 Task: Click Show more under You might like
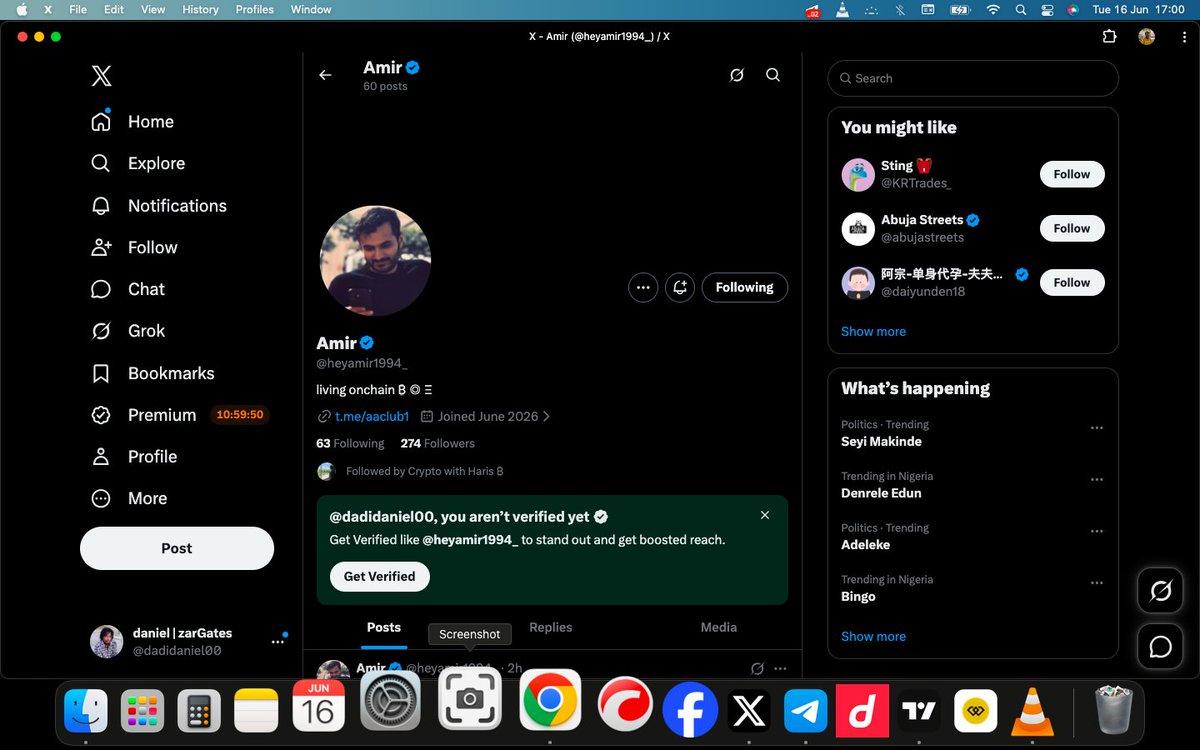873,332
